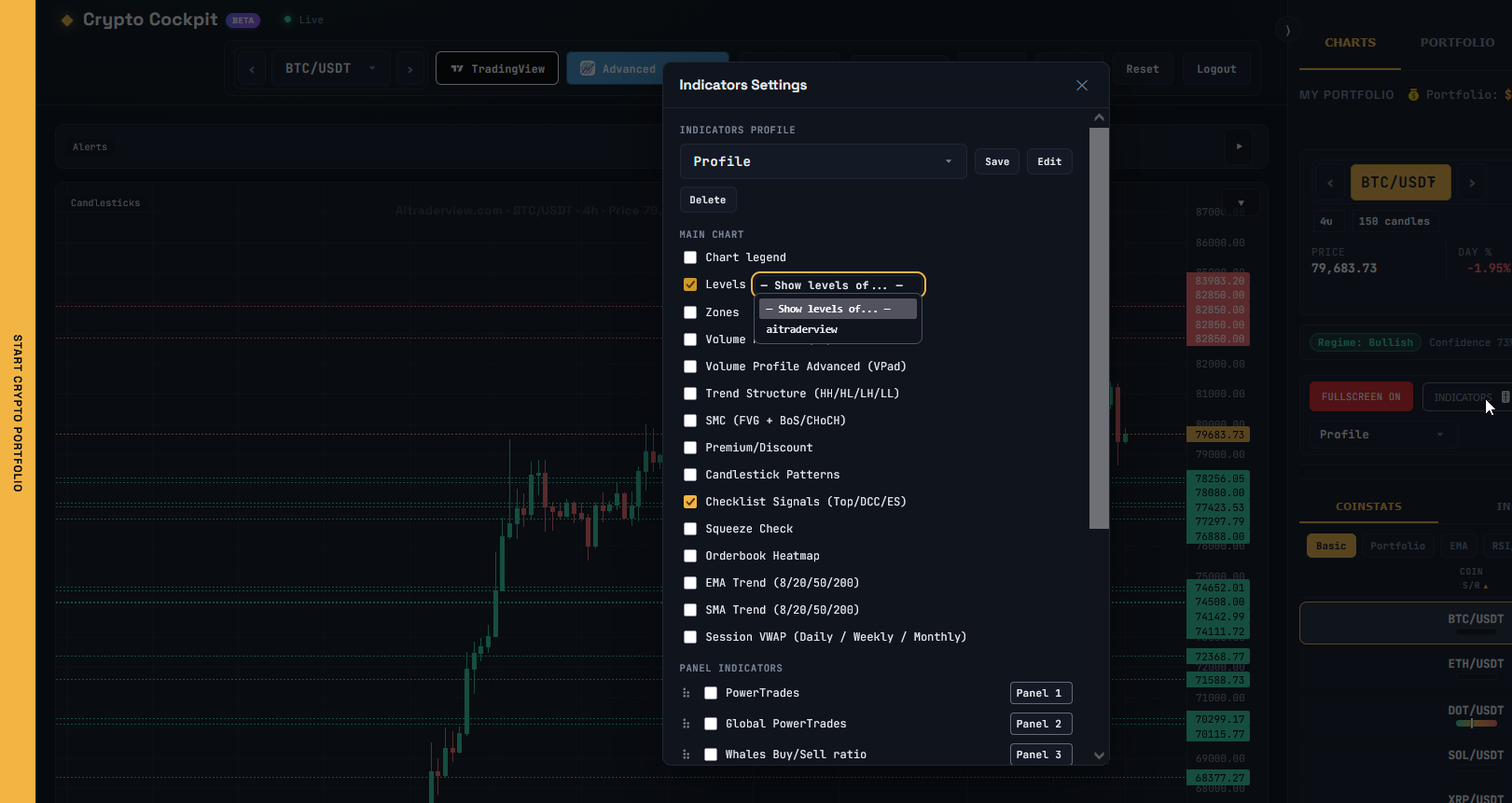
Task: Click the settings dialog vertical scrollbar
Action: point(1099,328)
